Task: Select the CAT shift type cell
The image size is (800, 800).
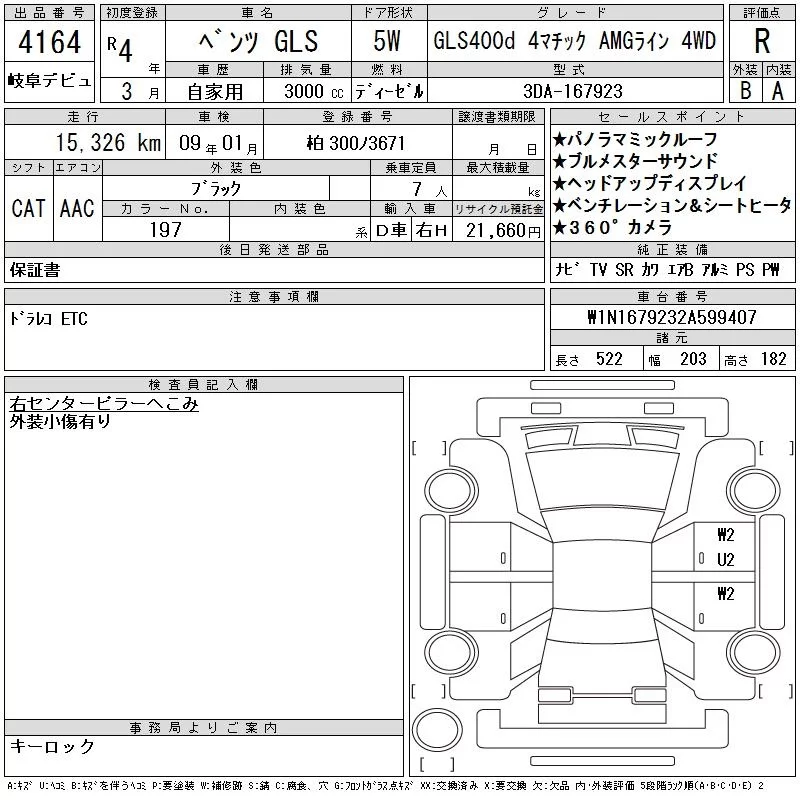Action: 28,208
